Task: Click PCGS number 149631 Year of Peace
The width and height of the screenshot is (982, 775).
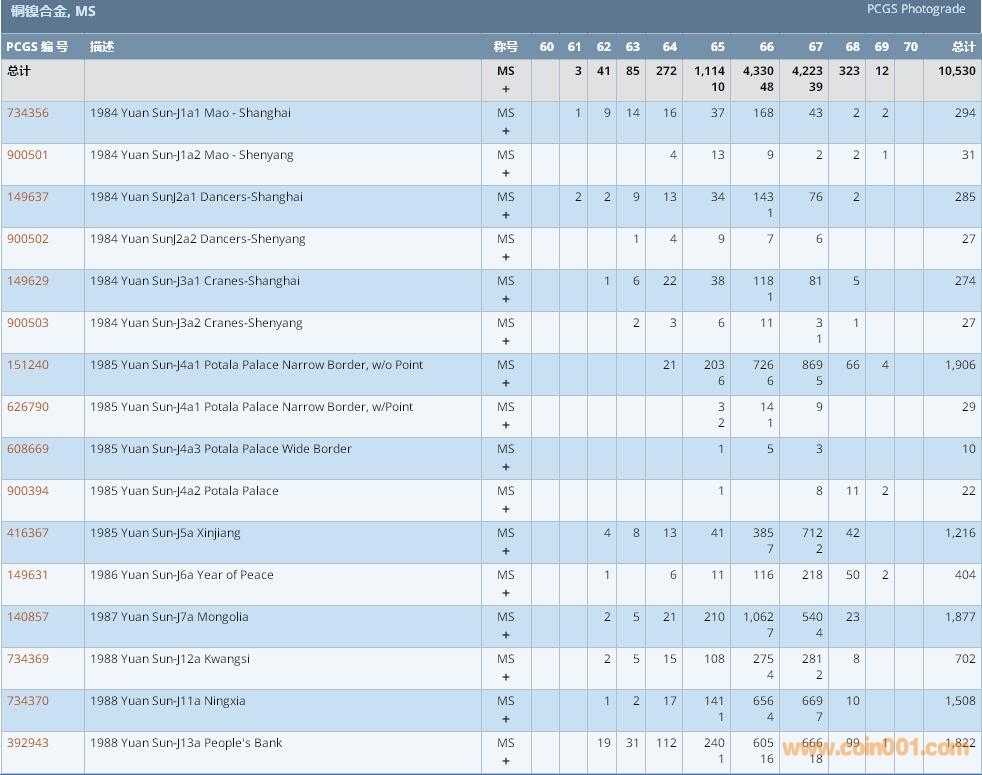Action: 28,575
